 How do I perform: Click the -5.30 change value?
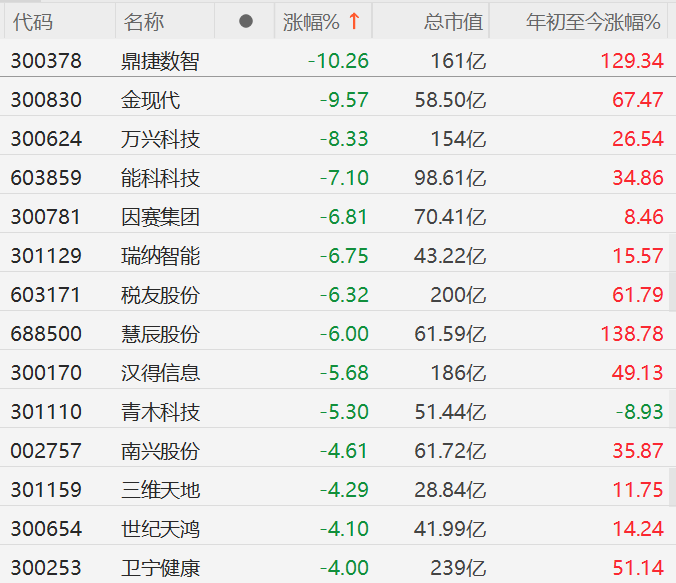(344, 412)
